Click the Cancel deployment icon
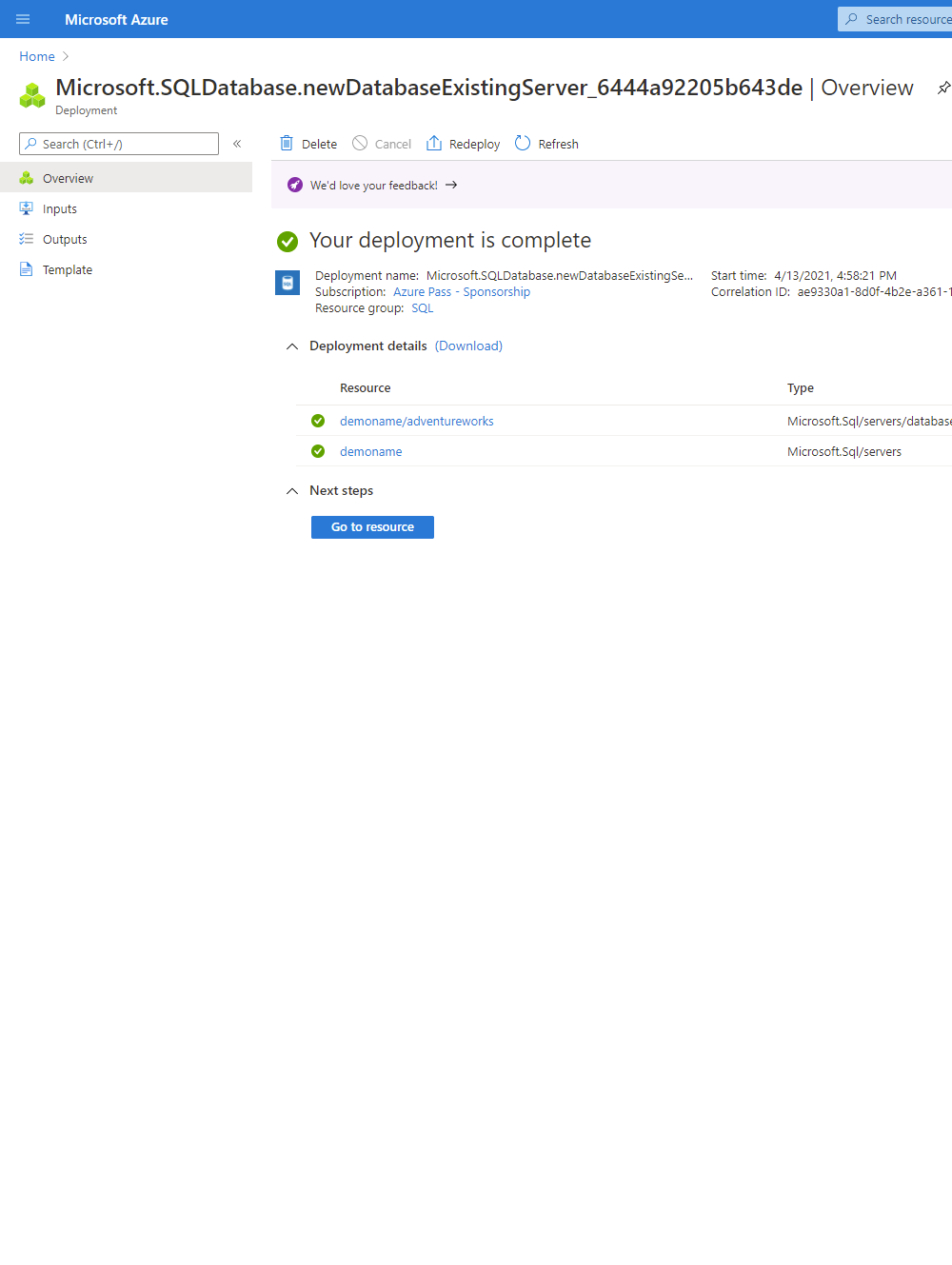 coord(360,142)
